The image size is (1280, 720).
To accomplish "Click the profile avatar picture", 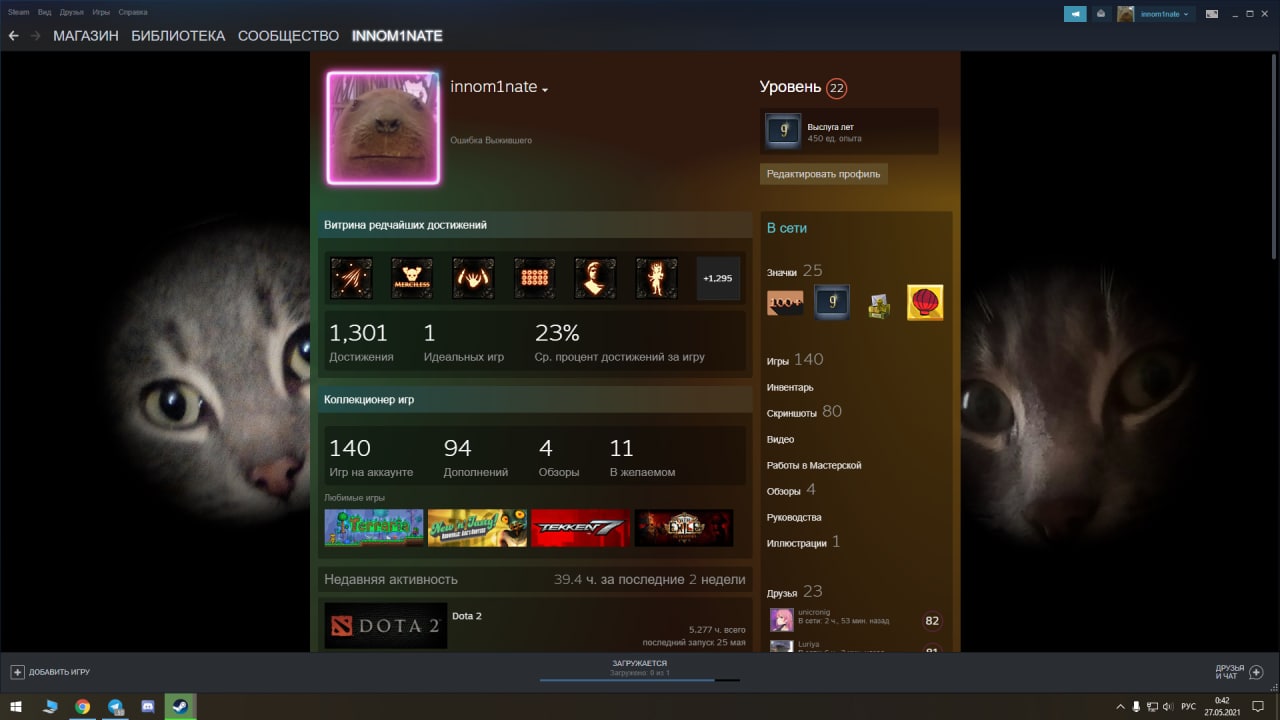I will [x=383, y=128].
